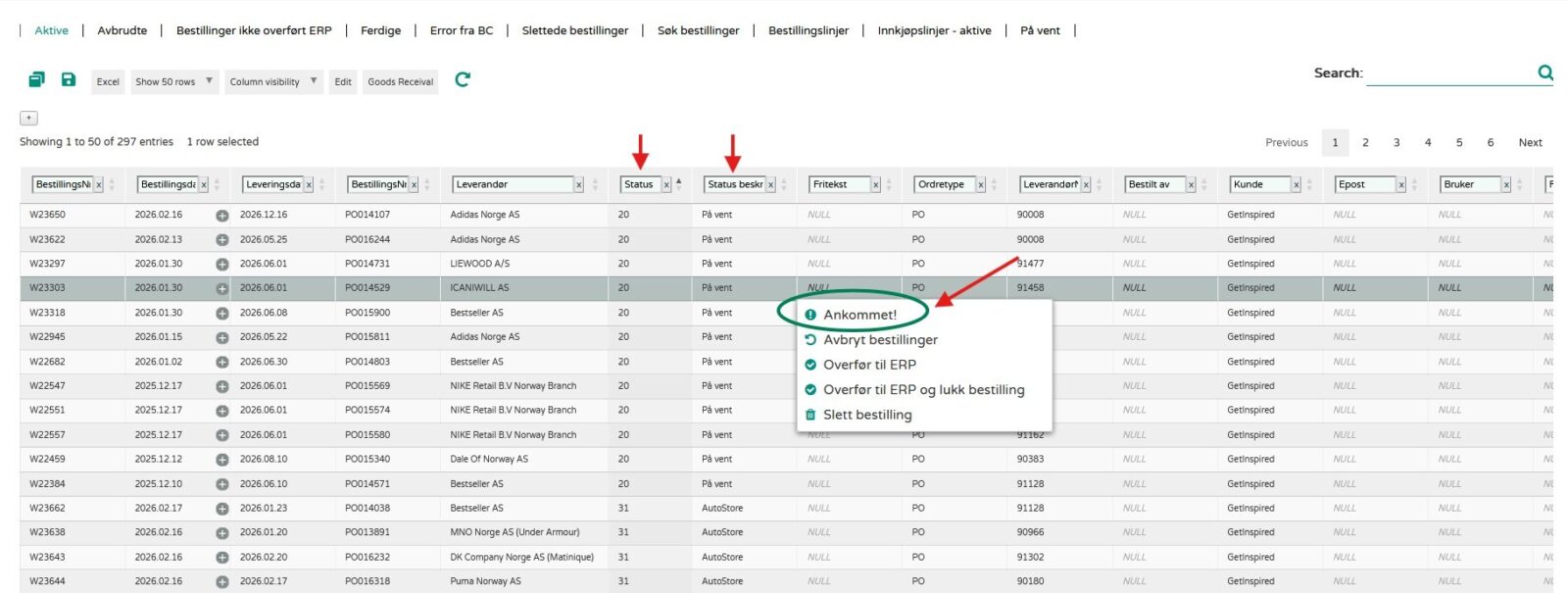Switch to the Avbrudte tab
Screen dimensions: 1568x593
[122, 30]
